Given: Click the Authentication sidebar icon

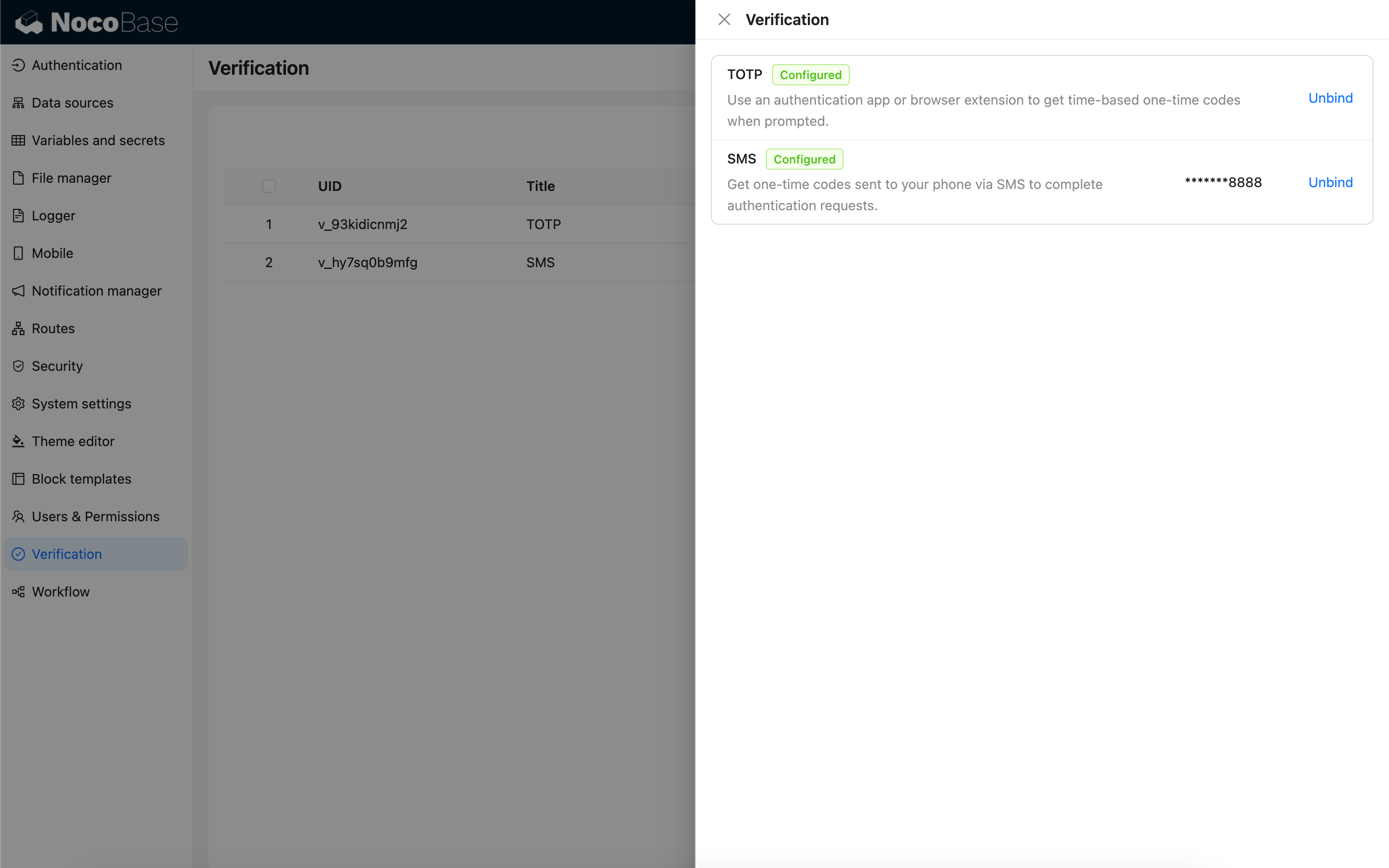Looking at the screenshot, I should [18, 66].
